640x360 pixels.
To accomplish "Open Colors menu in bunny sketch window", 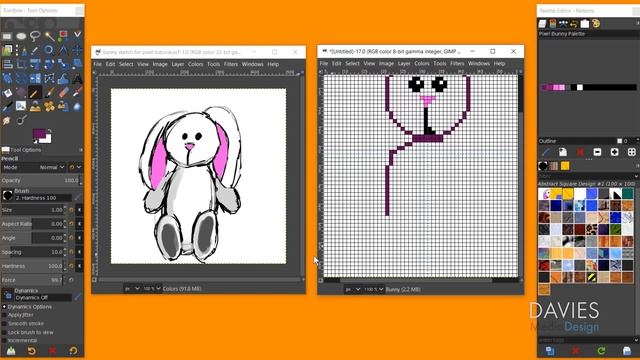I will point(196,64).
